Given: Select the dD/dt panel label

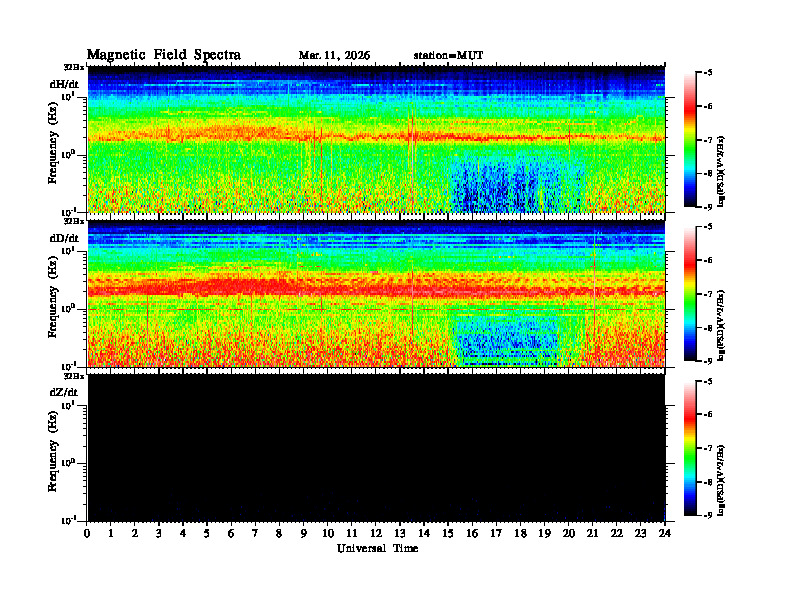Looking at the screenshot, I should point(64,238).
